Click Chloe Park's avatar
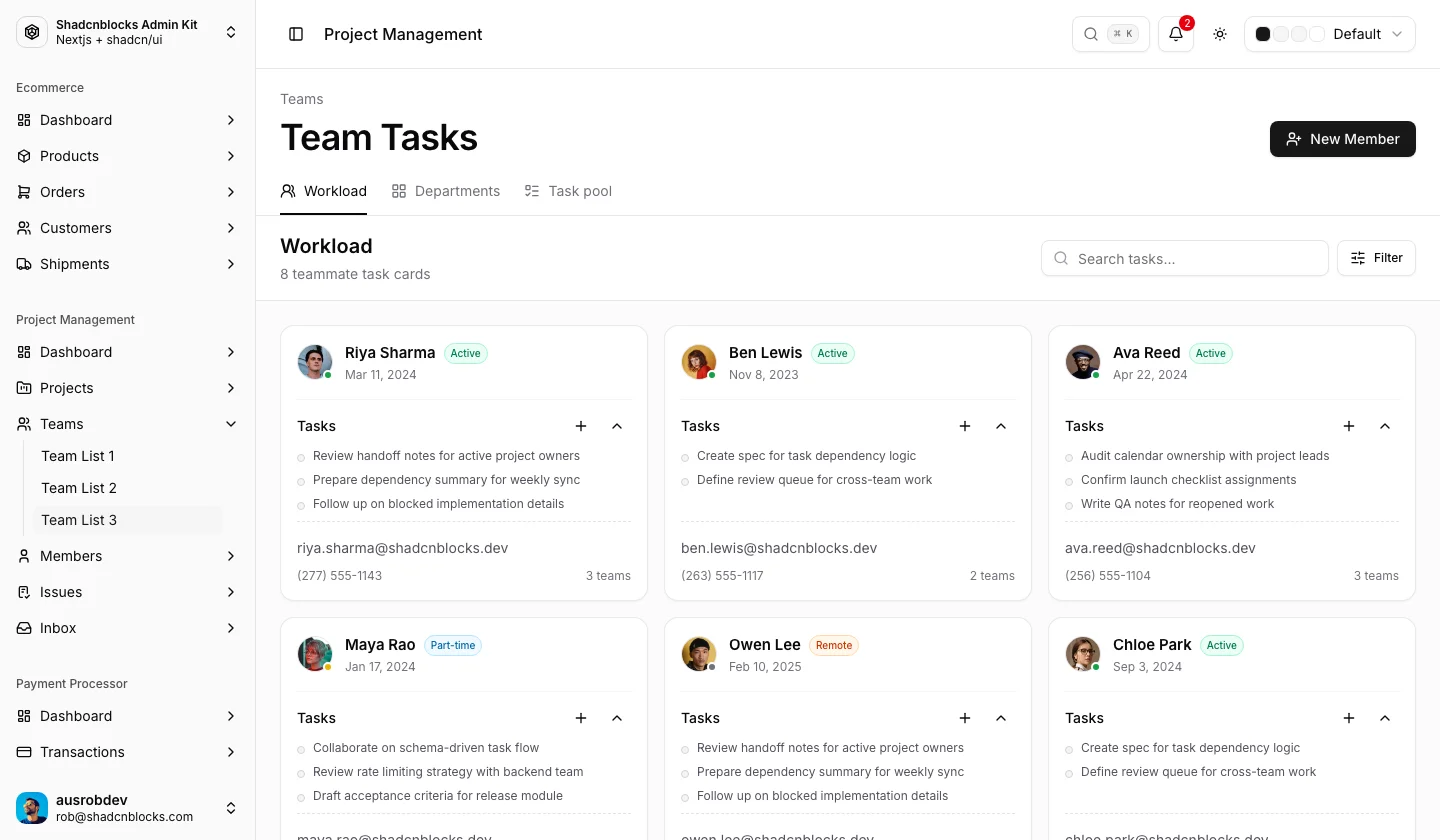 (x=1083, y=654)
